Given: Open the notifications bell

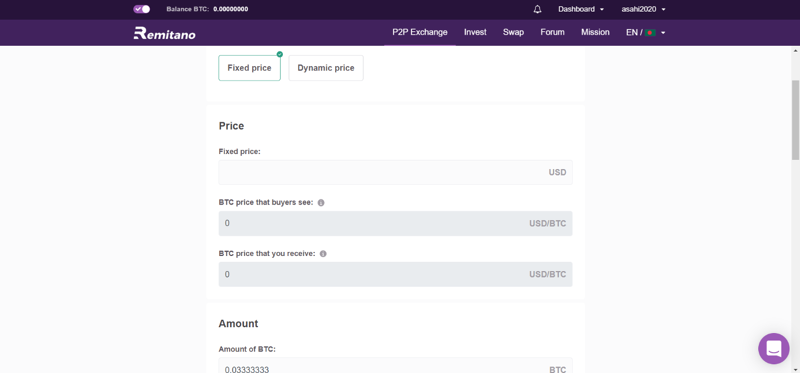Looking at the screenshot, I should coord(537,9).
